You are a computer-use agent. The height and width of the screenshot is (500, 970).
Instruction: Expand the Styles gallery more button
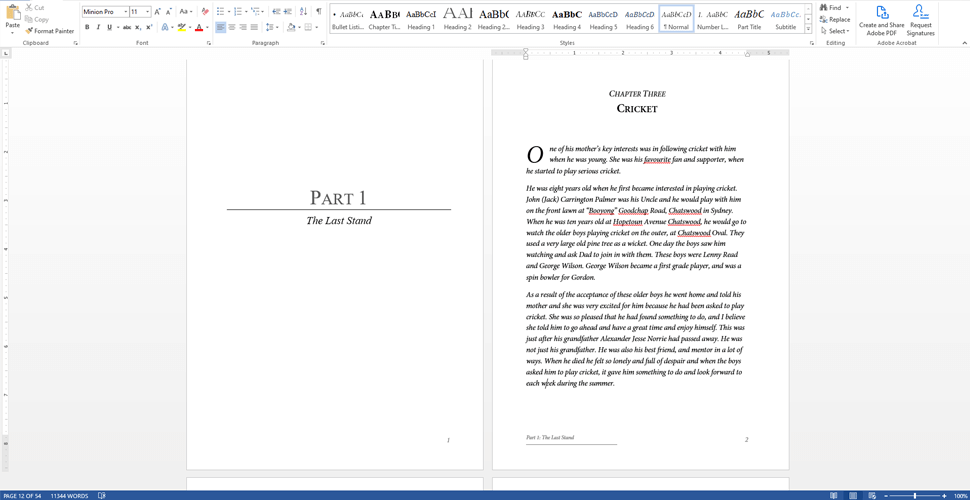click(x=809, y=29)
